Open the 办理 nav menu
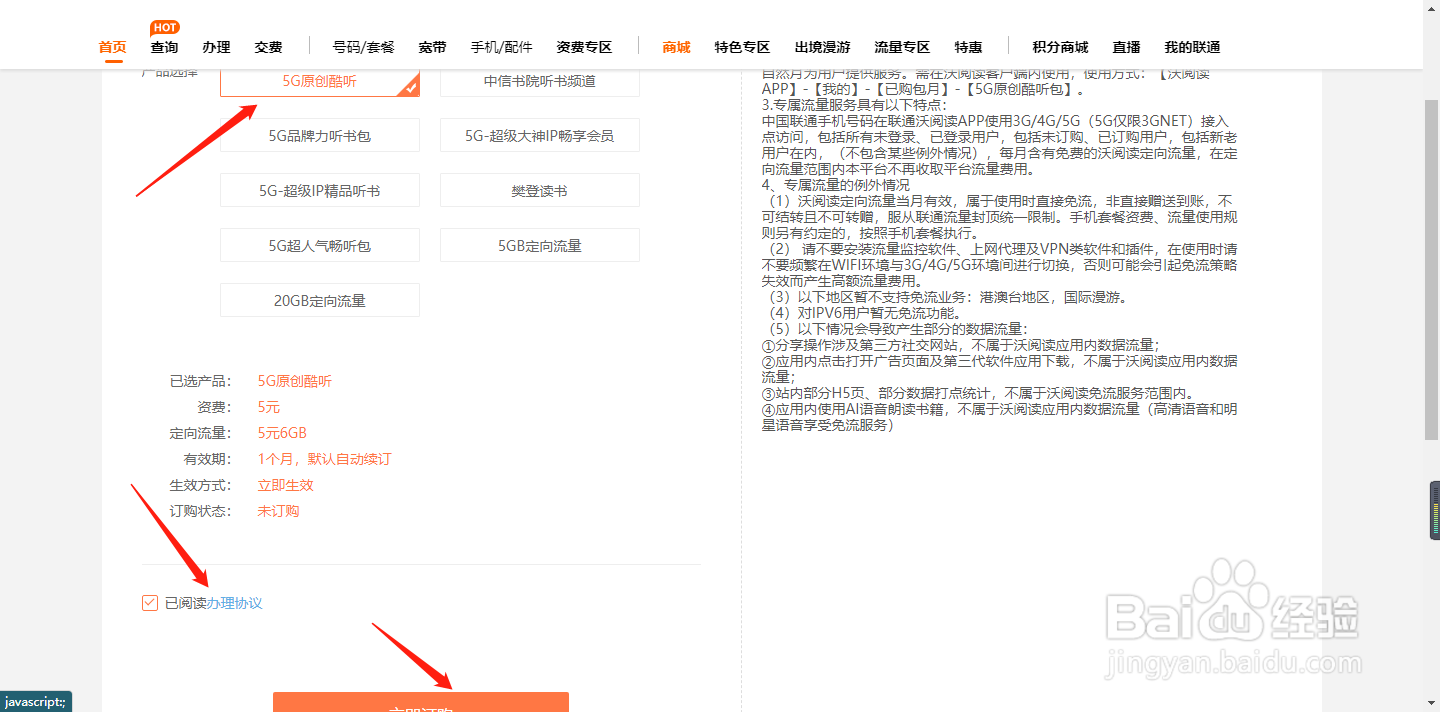 click(x=216, y=47)
